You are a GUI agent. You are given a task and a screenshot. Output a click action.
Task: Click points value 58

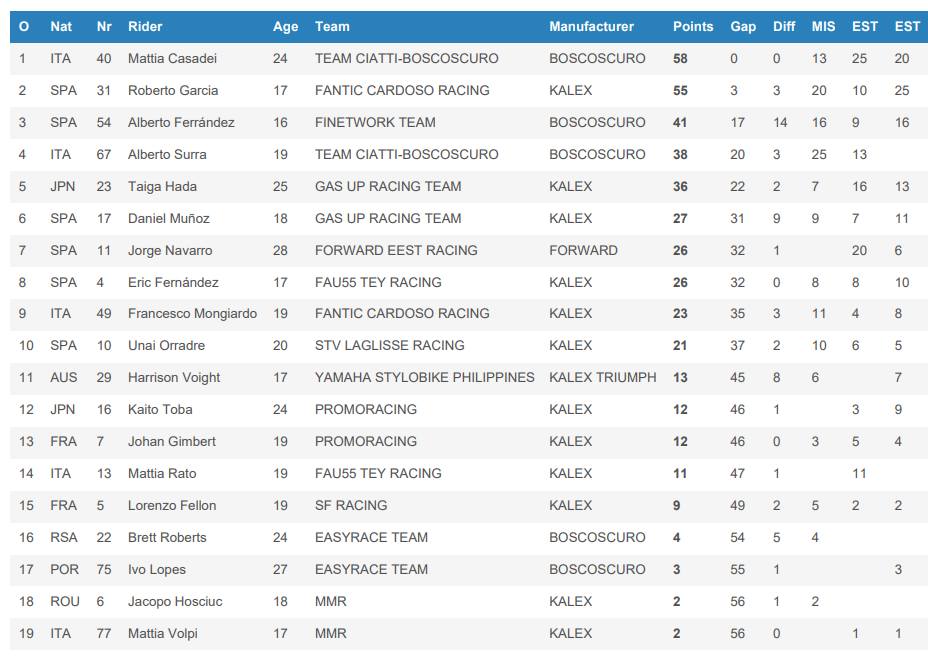pyautogui.click(x=680, y=59)
